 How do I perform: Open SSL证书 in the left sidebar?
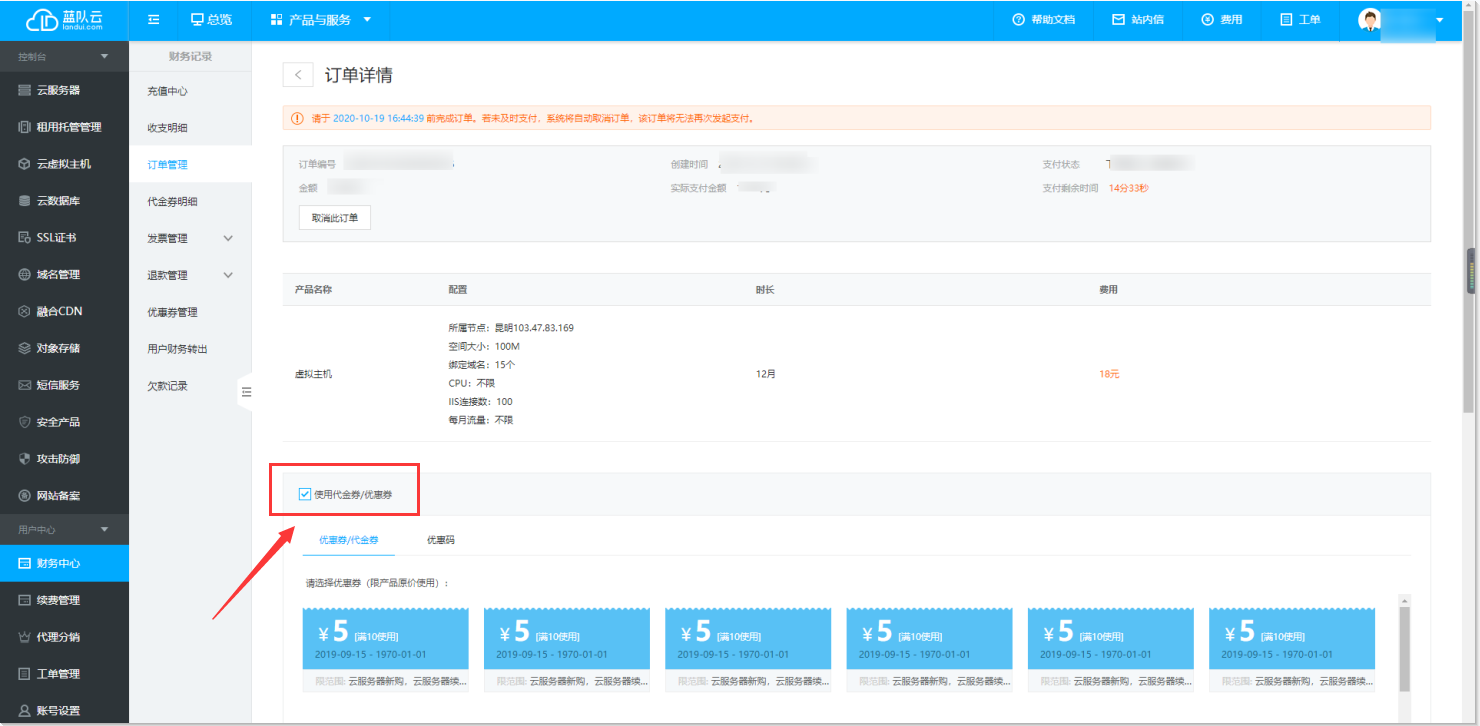(x=56, y=237)
